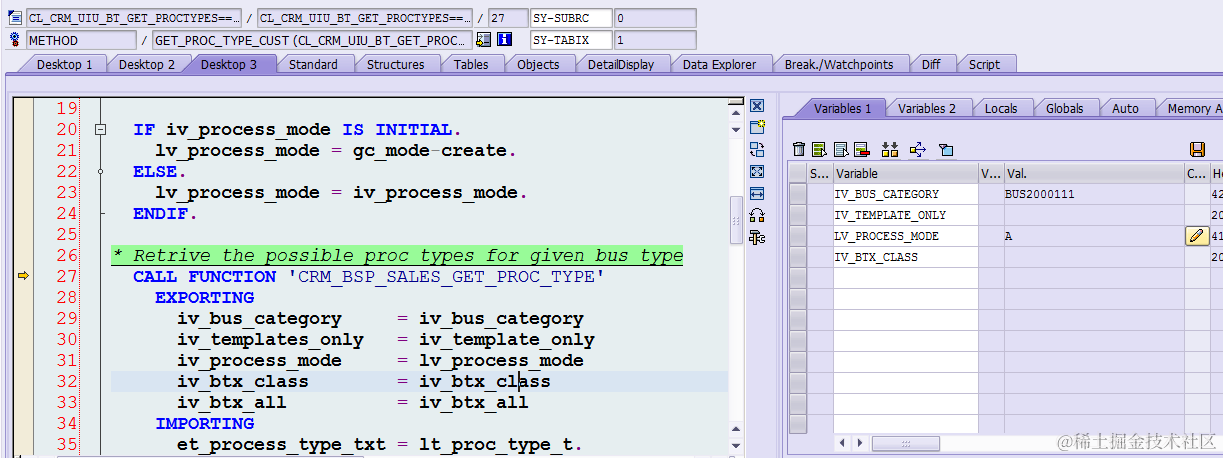The width and height of the screenshot is (1223, 458).
Task: Click the SY-TABIX value field showing 1
Action: [x=654, y=40]
